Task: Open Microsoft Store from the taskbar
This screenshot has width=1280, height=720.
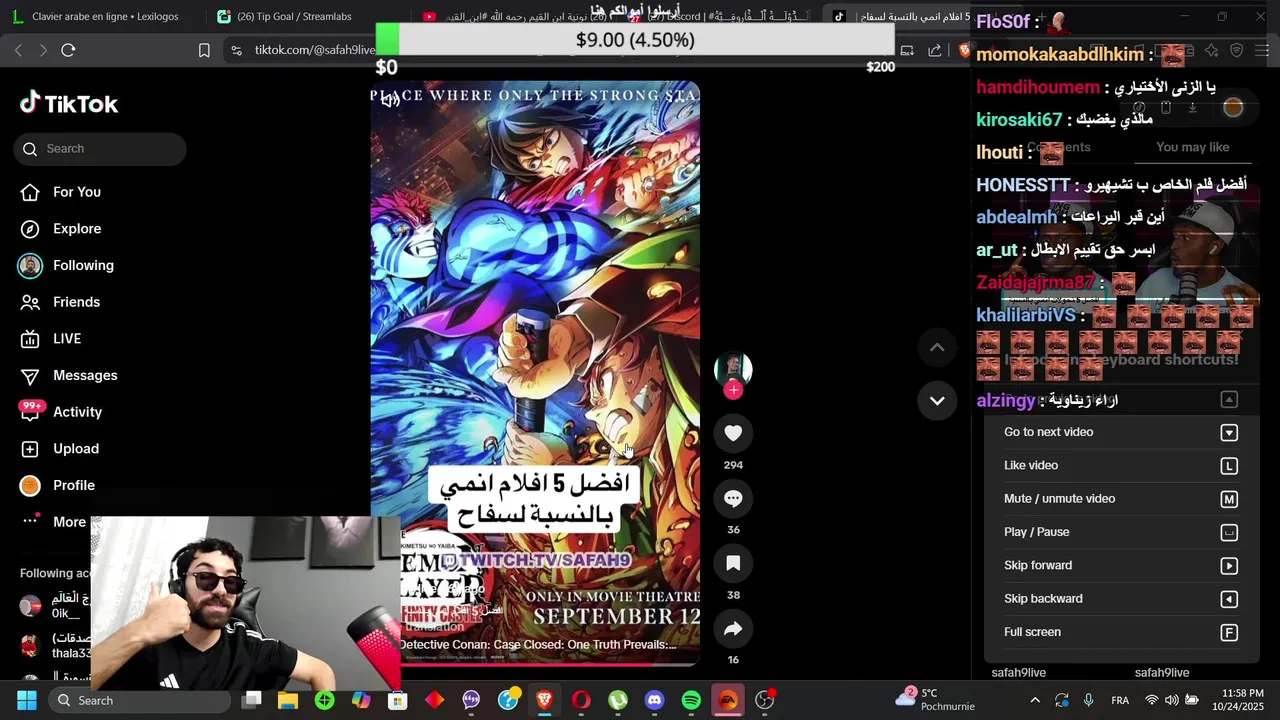Action: 398,700
